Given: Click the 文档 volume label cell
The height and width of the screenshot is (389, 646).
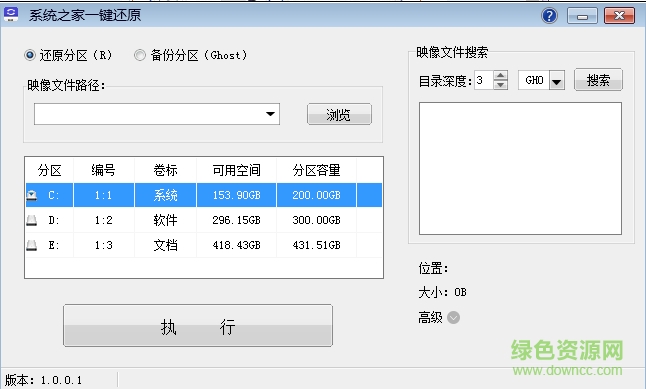Looking at the screenshot, I should coord(165,246).
